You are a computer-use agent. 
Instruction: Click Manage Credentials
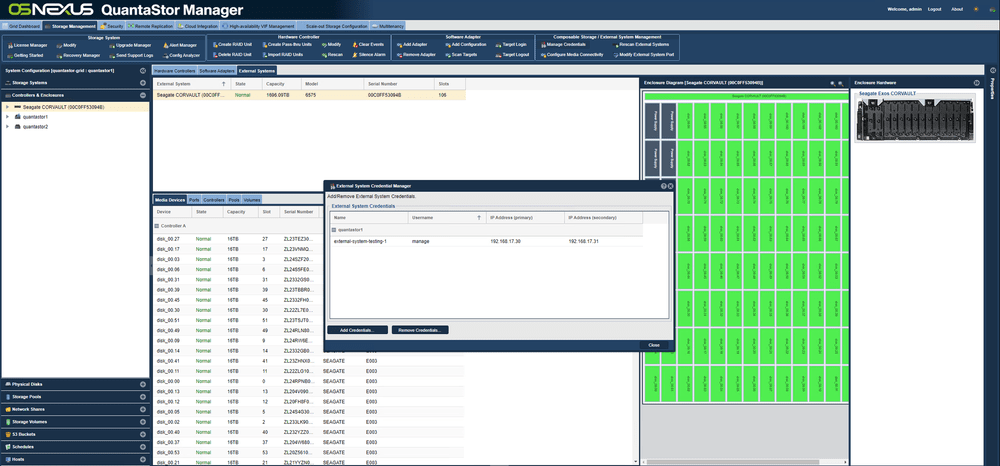pos(563,45)
